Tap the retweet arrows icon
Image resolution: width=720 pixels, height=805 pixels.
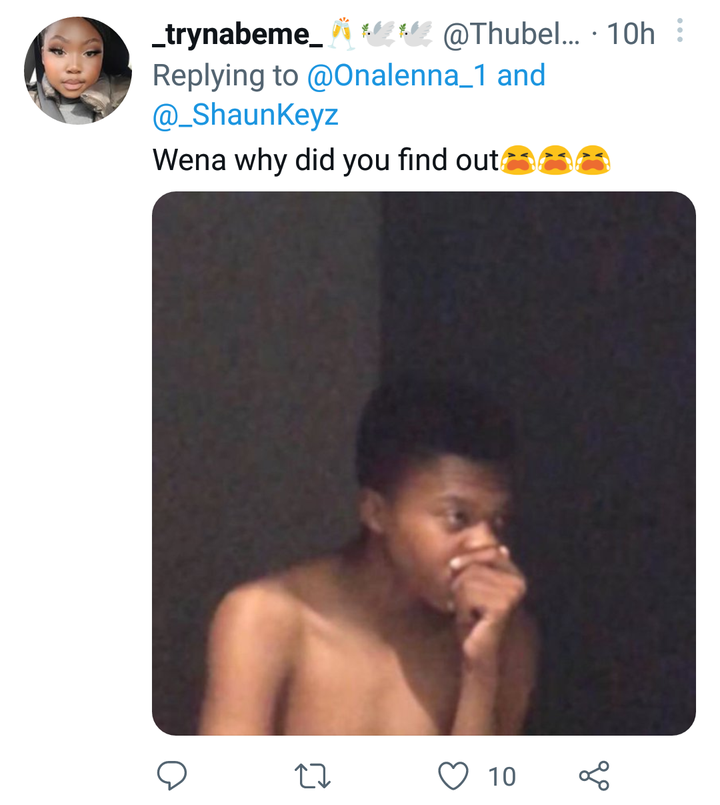(x=312, y=776)
